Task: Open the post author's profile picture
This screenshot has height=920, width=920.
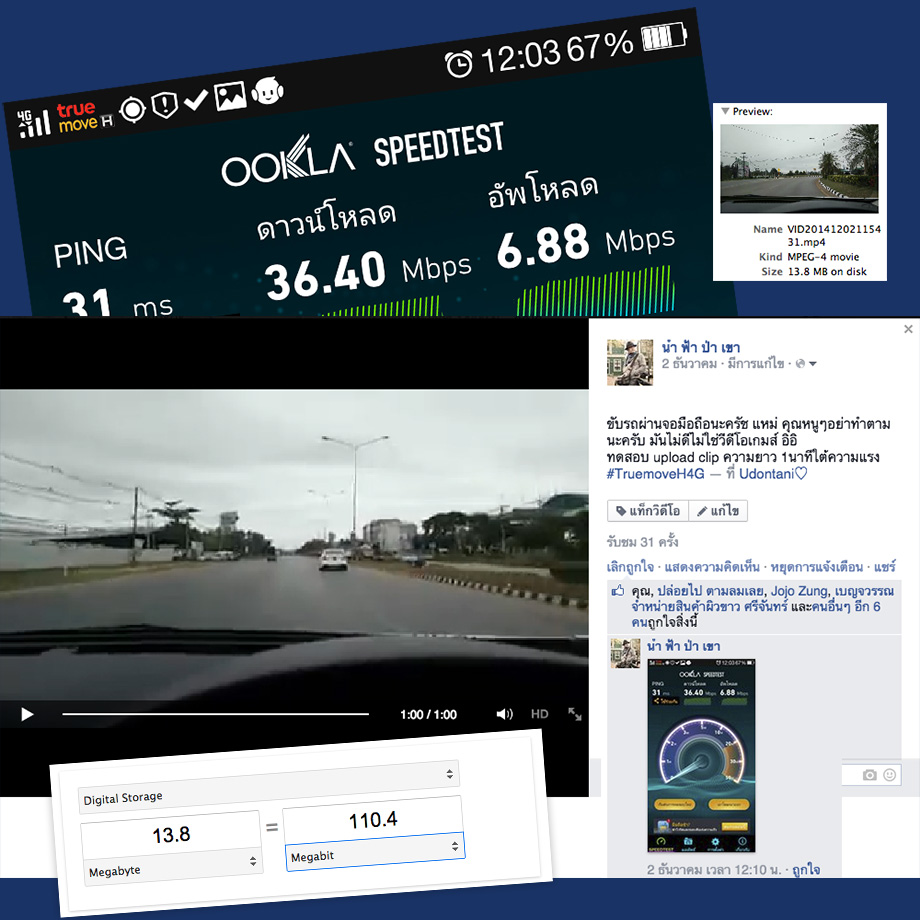Action: coord(630,363)
